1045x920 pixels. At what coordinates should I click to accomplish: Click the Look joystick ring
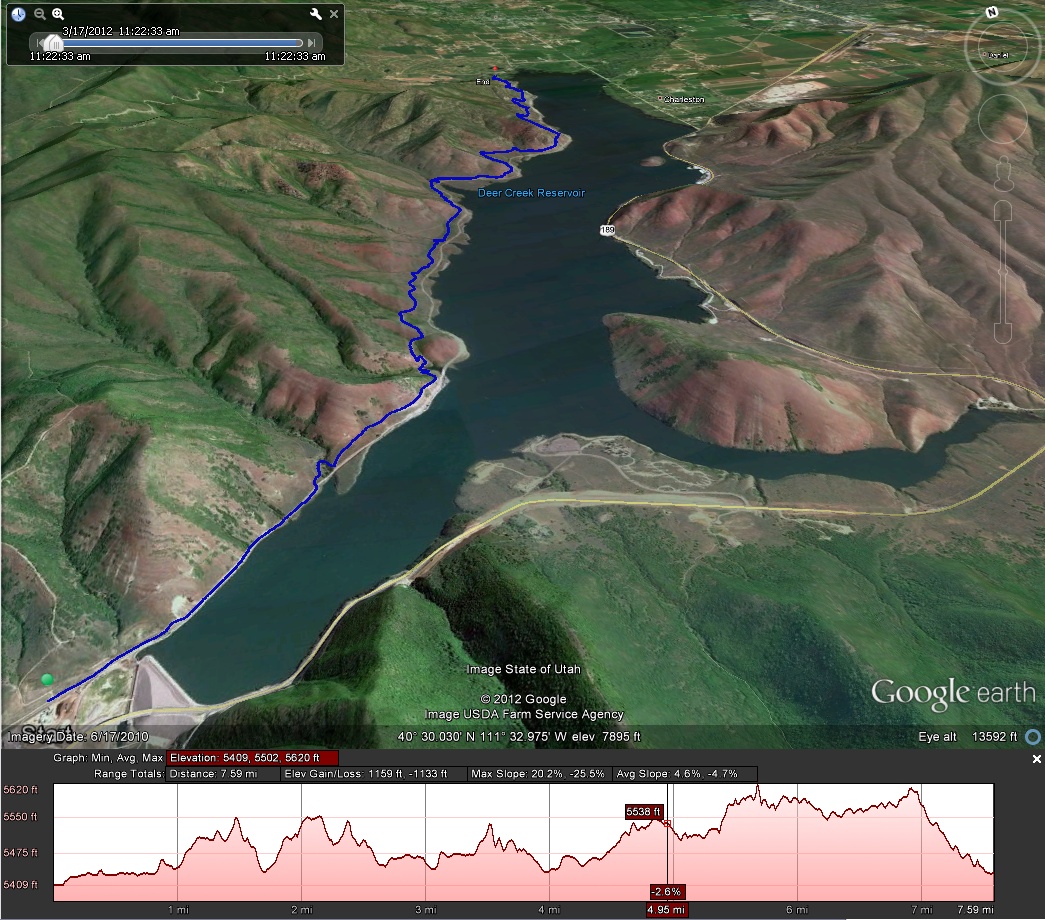pyautogui.click(x=1002, y=48)
